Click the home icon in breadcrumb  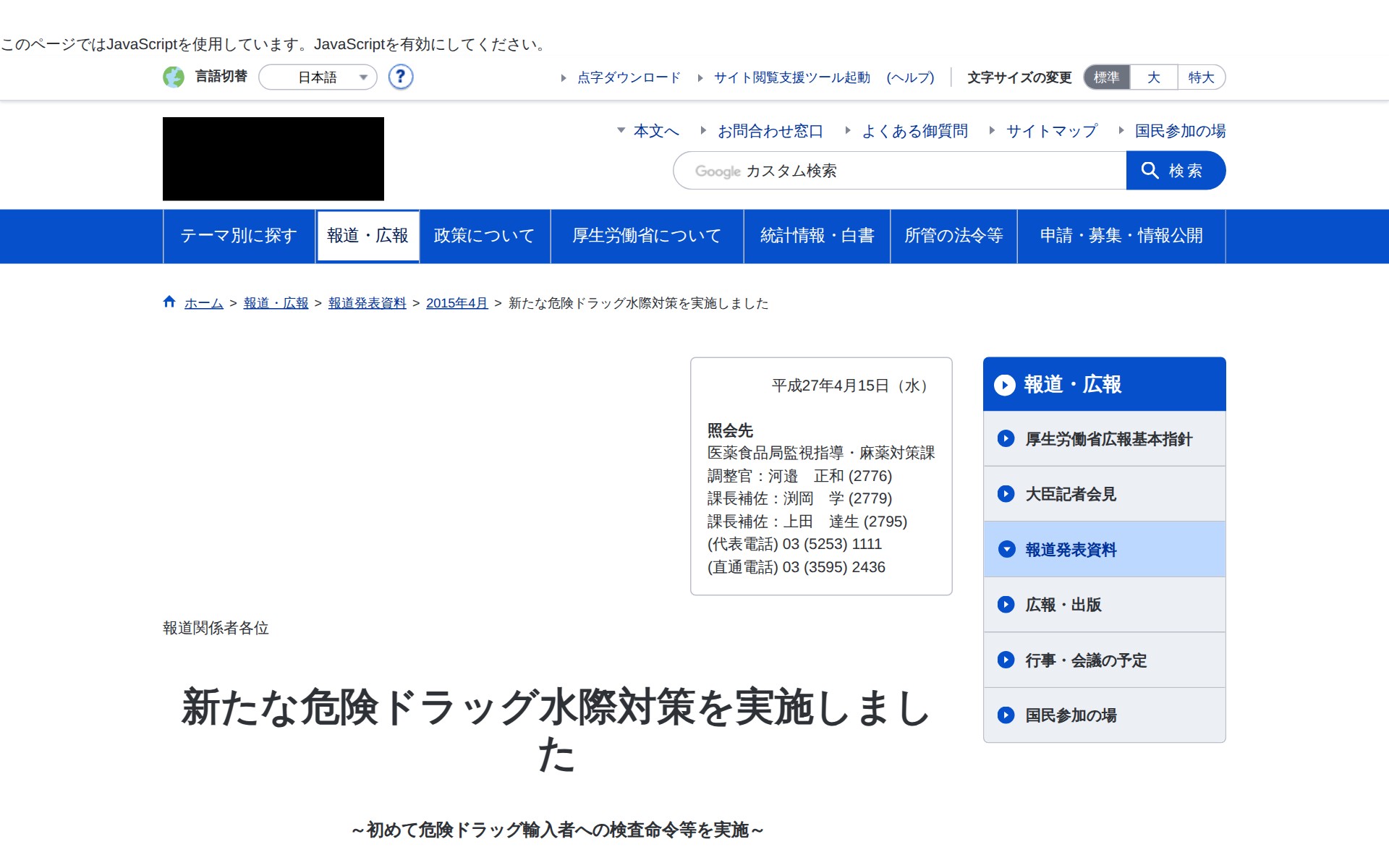tap(169, 302)
